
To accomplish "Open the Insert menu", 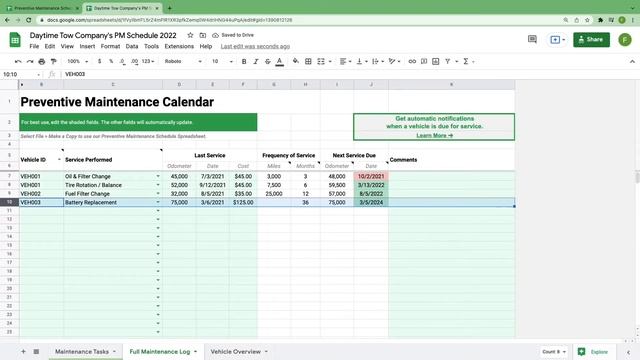I will (x=87, y=47).
